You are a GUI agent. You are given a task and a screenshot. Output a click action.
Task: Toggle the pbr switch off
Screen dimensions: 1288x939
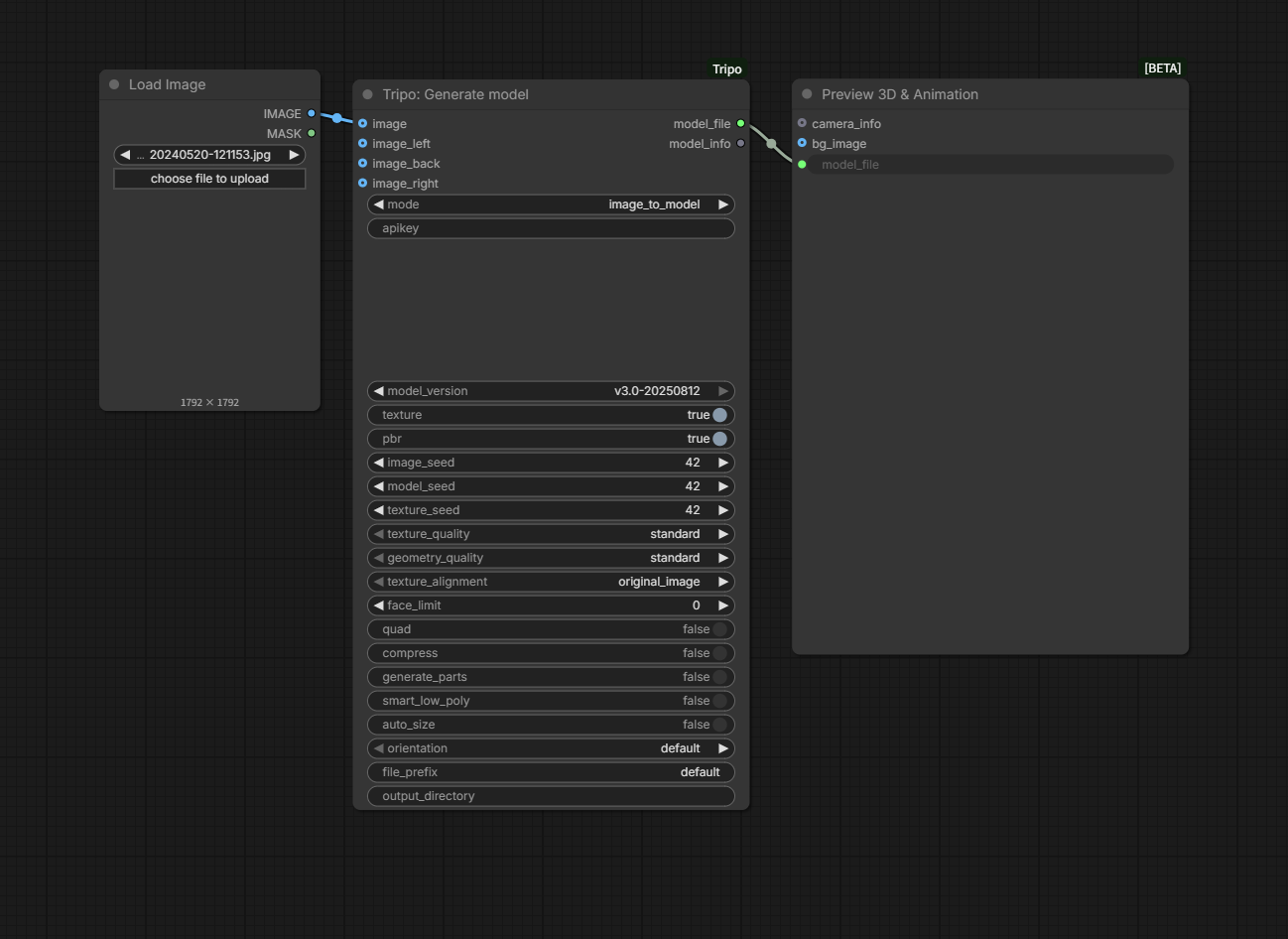720,439
